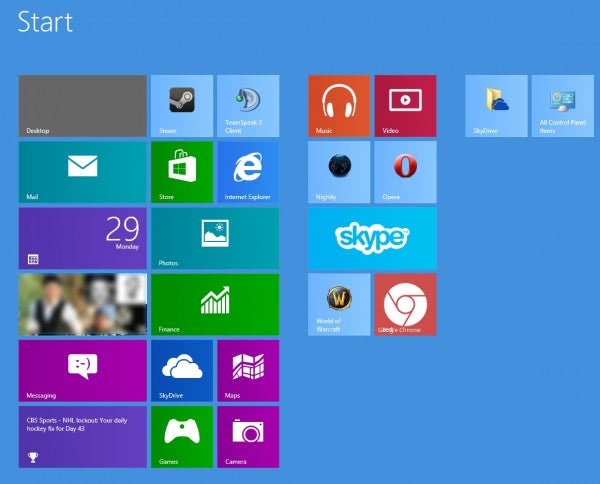Launch Internet Explorer tile
Image resolution: width=600 pixels, height=484 pixels.
pos(248,172)
